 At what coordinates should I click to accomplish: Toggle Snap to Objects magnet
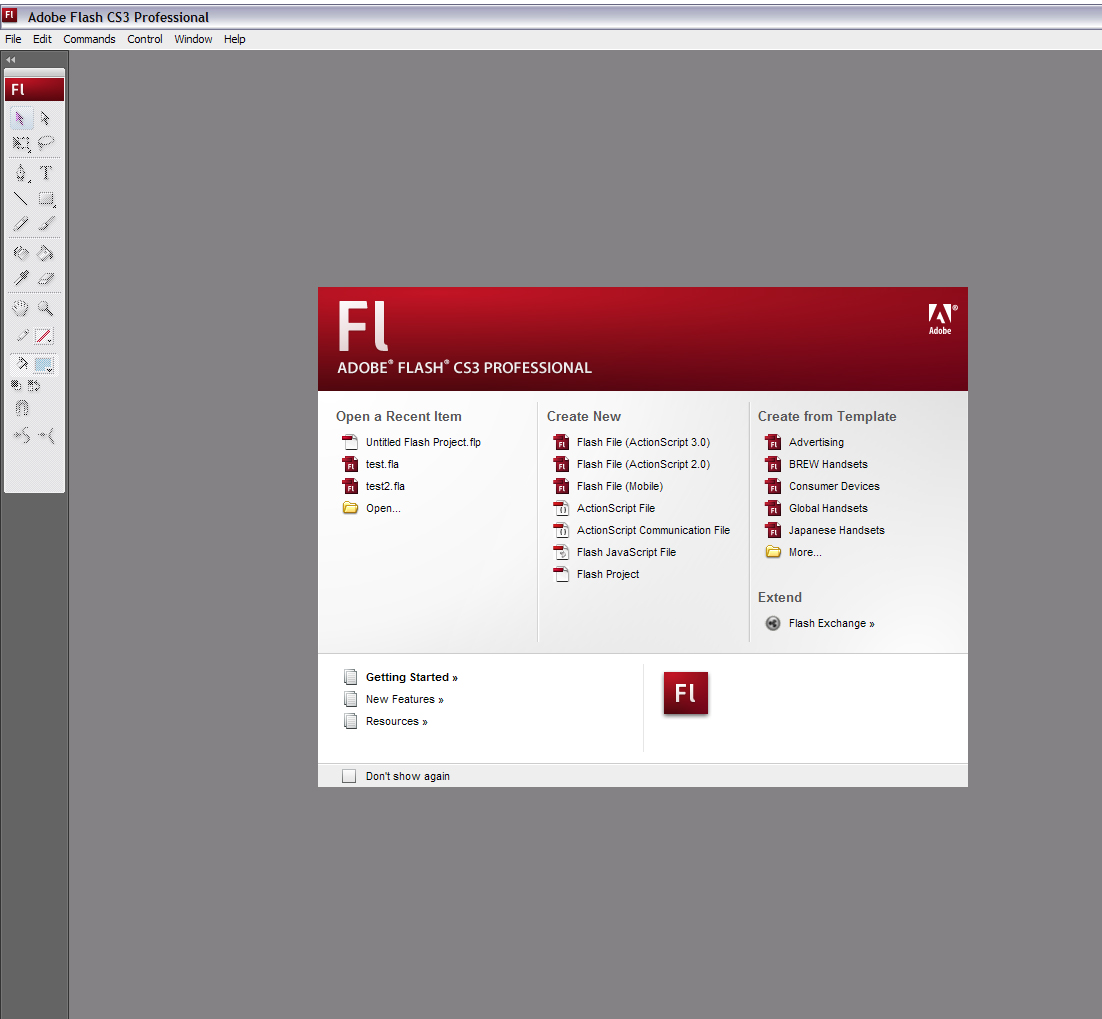click(22, 408)
